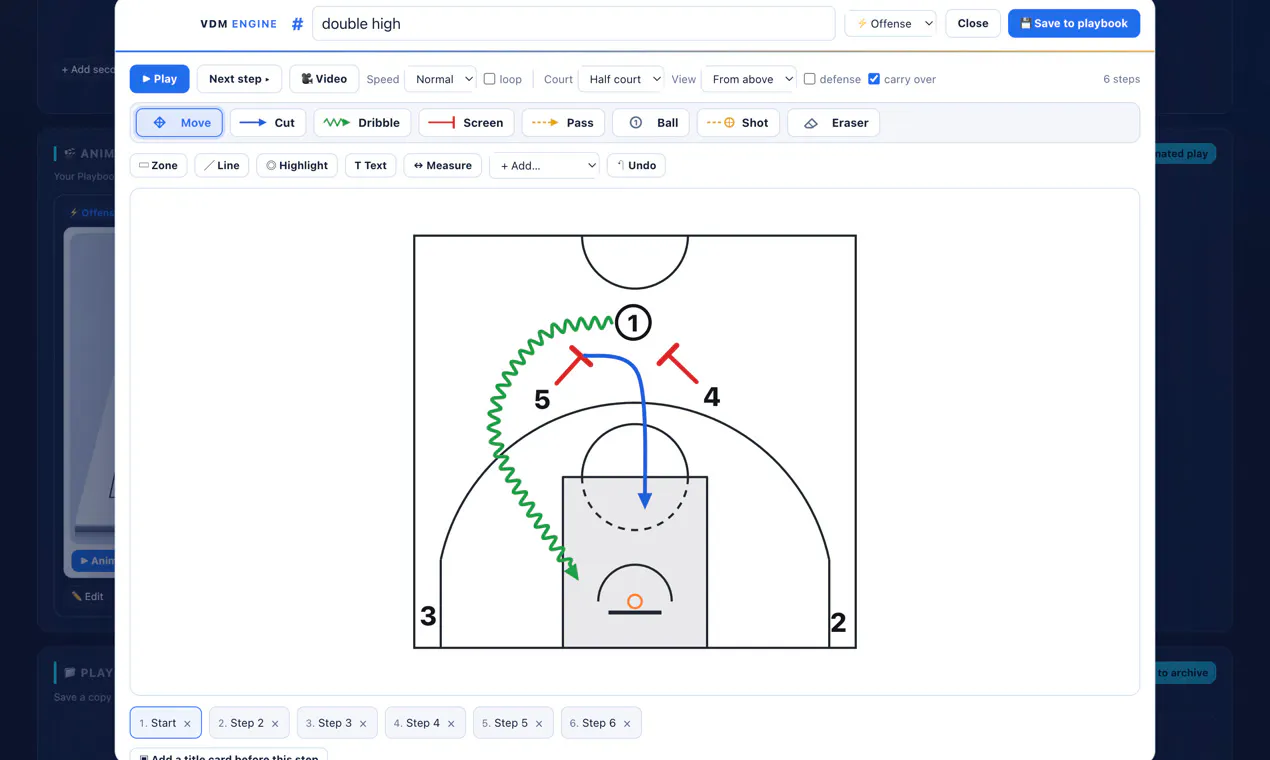Uncheck the carry over checkbox

point(873,78)
